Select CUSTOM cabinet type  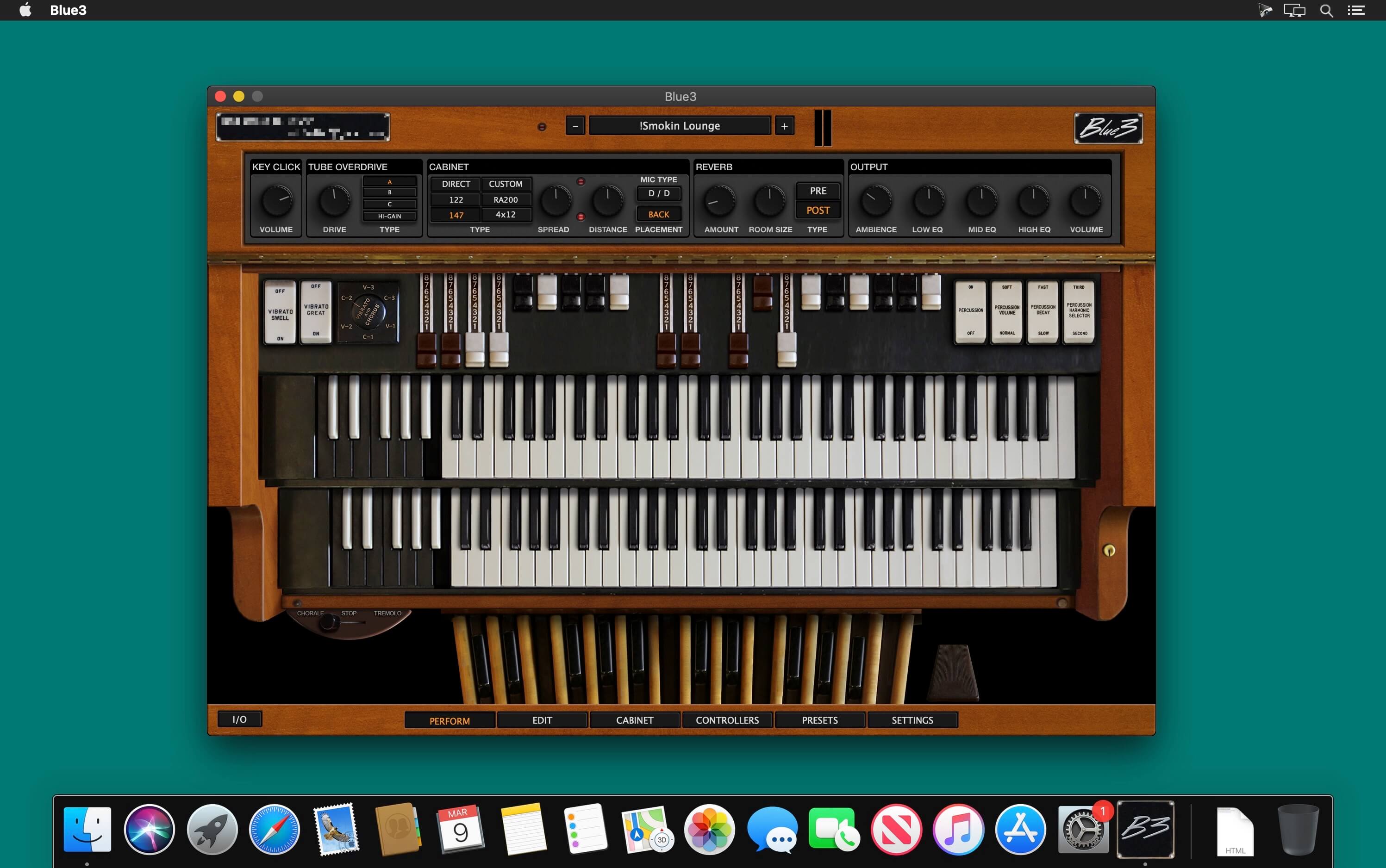[x=506, y=184]
